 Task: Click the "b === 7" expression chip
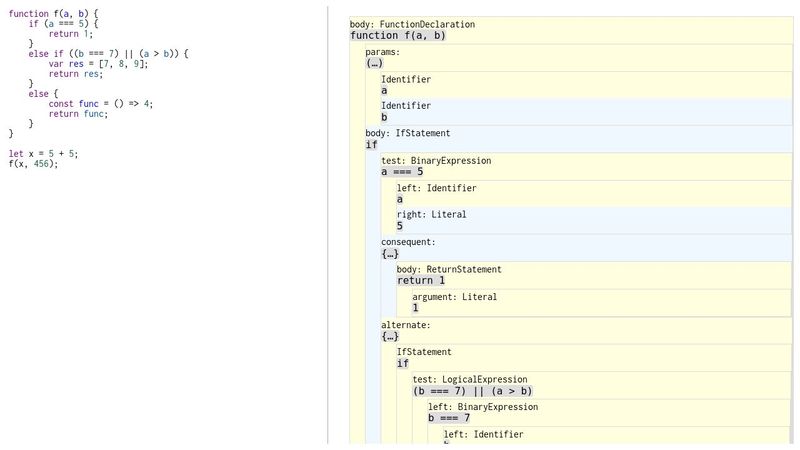pos(449,418)
